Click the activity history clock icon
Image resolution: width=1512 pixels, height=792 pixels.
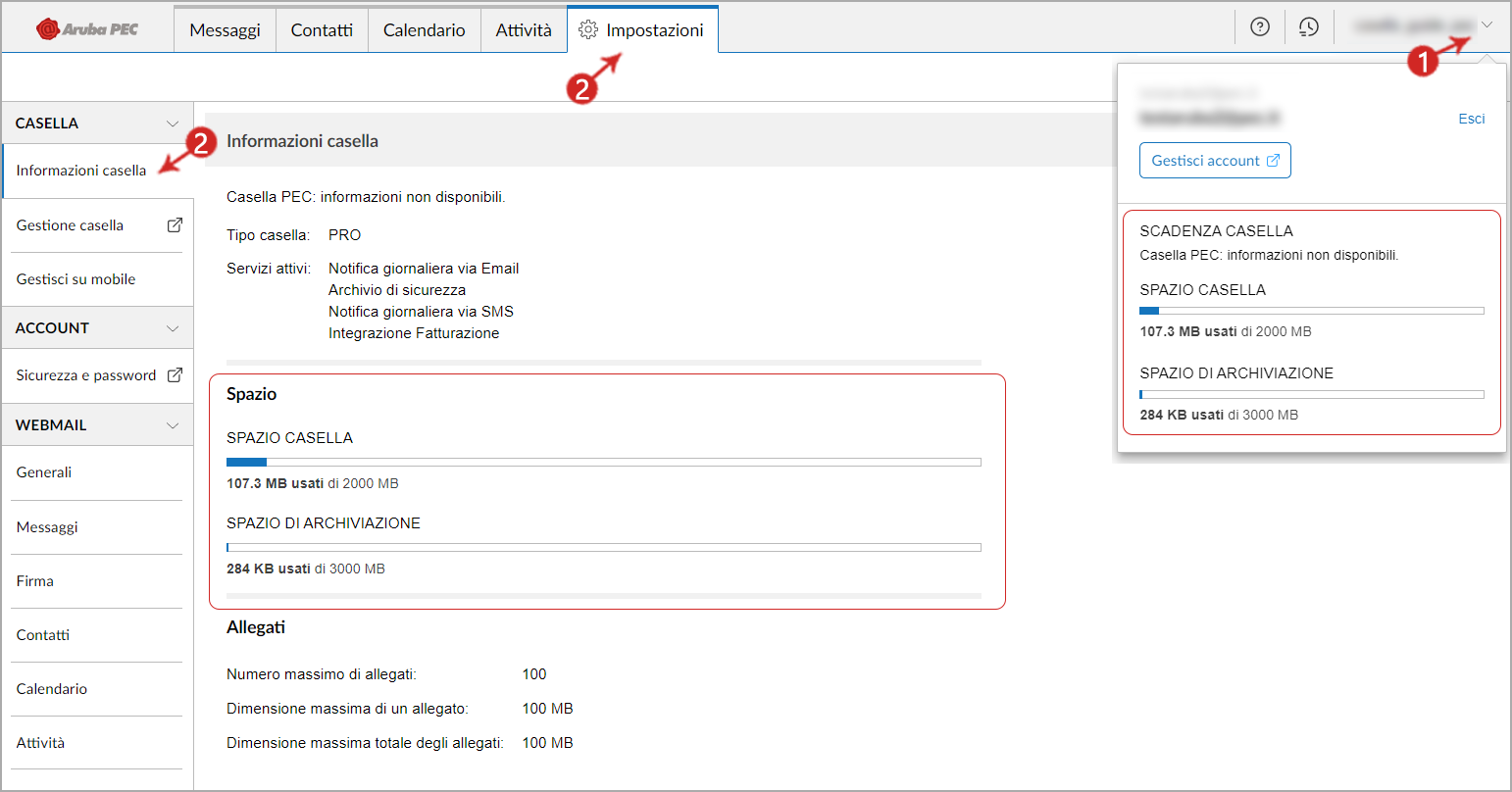click(1308, 26)
